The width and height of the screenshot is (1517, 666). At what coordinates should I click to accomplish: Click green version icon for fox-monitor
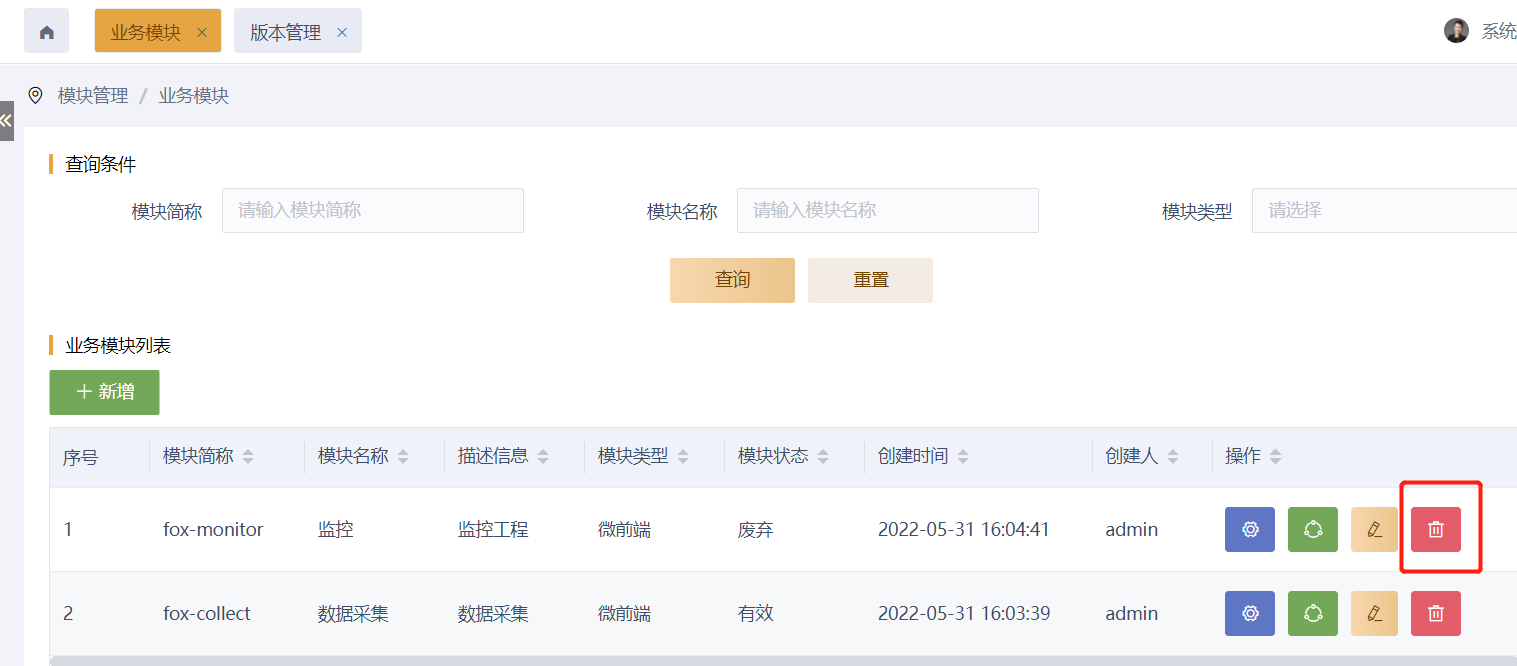(1313, 530)
